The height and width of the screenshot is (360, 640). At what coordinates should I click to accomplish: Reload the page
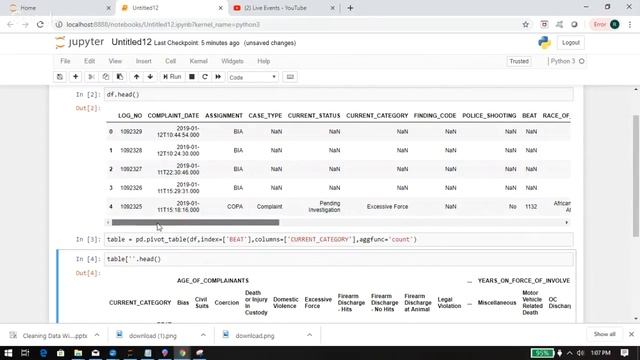[40, 24]
